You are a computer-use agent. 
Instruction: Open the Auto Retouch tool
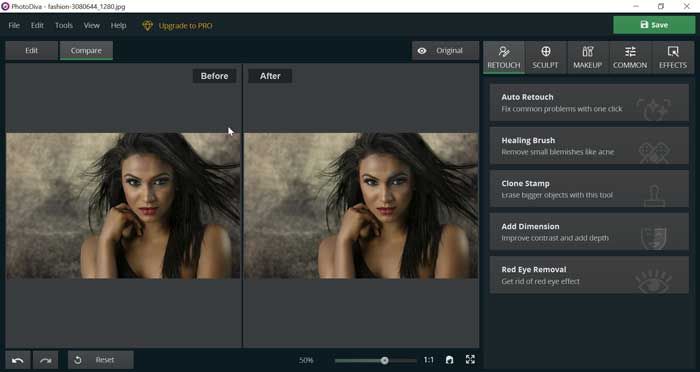(589, 103)
